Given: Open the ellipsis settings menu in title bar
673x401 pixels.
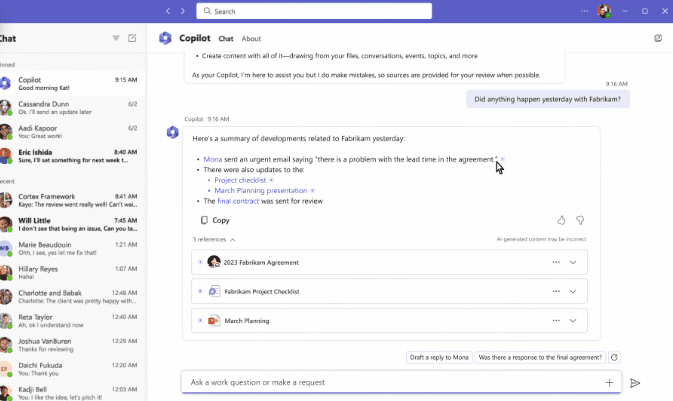Looking at the screenshot, I should click(585, 11).
